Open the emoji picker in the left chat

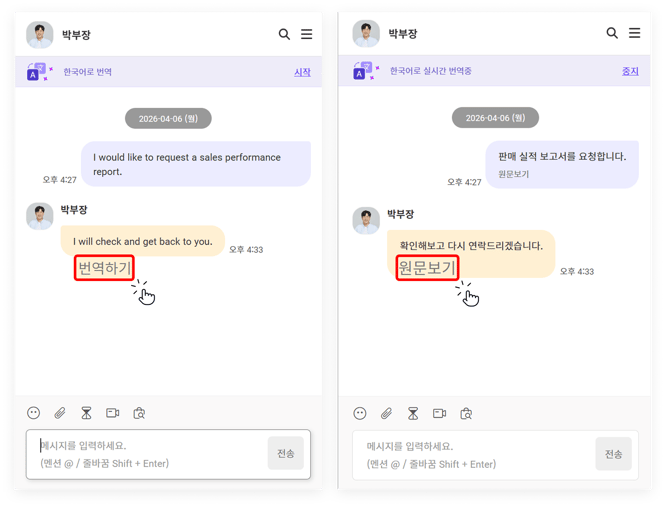click(34, 413)
